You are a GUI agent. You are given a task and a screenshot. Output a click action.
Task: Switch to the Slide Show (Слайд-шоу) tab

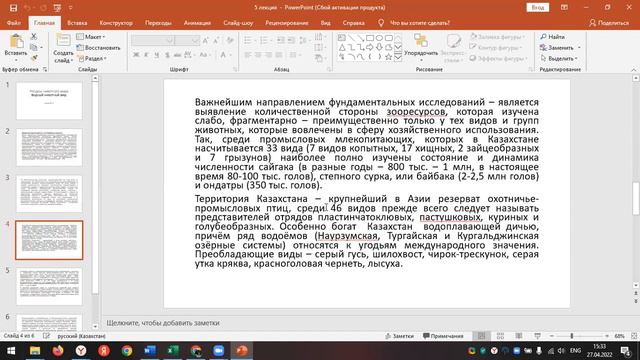point(238,23)
